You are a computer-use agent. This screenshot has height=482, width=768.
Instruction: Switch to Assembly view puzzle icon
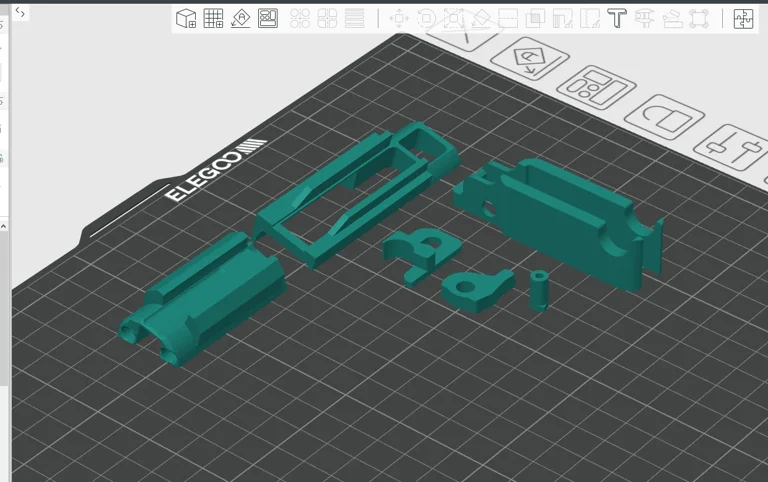click(x=743, y=18)
